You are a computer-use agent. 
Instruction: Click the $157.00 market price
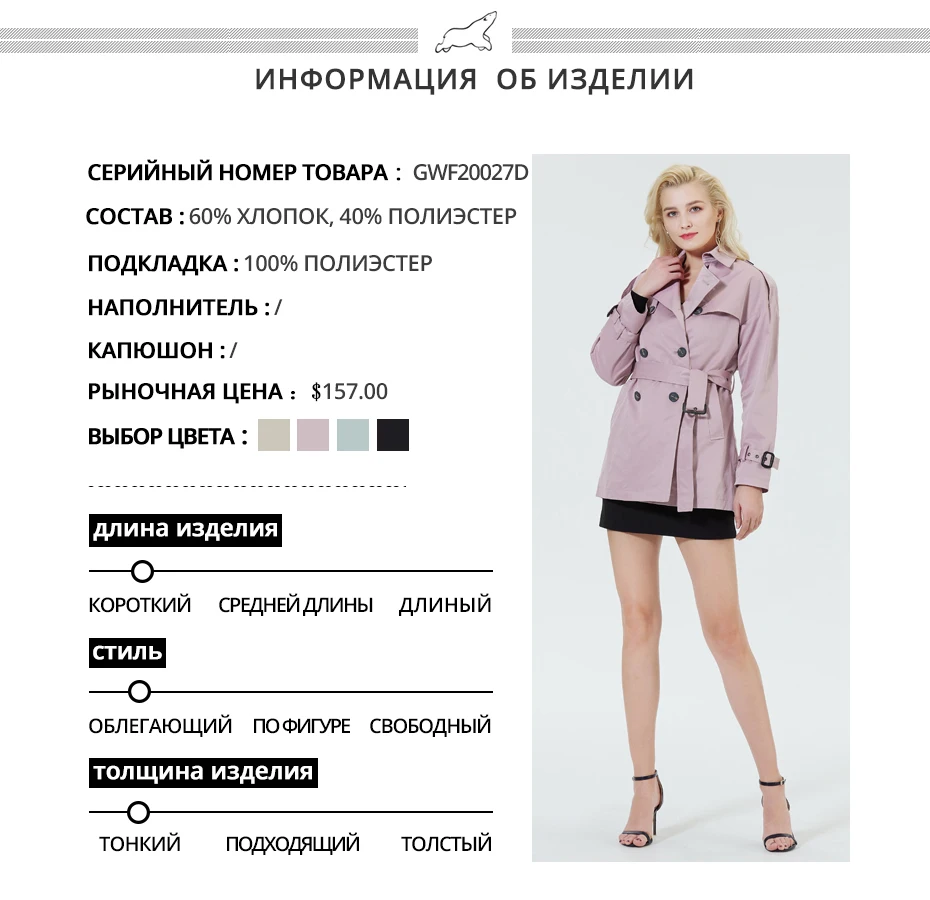pos(349,392)
